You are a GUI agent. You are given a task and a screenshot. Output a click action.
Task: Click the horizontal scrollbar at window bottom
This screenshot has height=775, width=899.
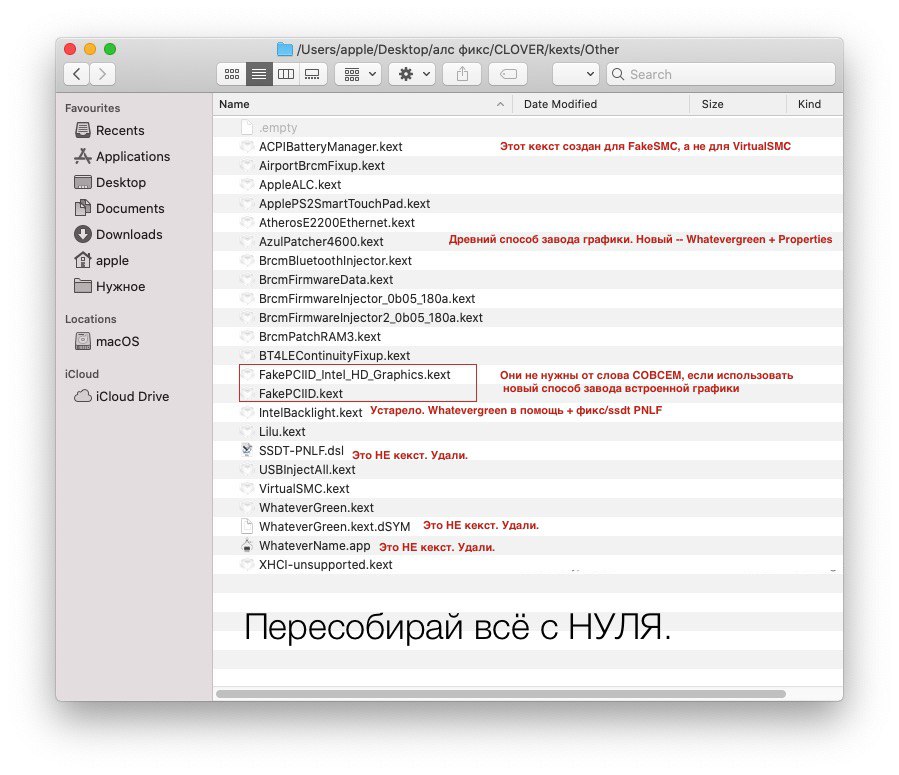tap(501, 694)
